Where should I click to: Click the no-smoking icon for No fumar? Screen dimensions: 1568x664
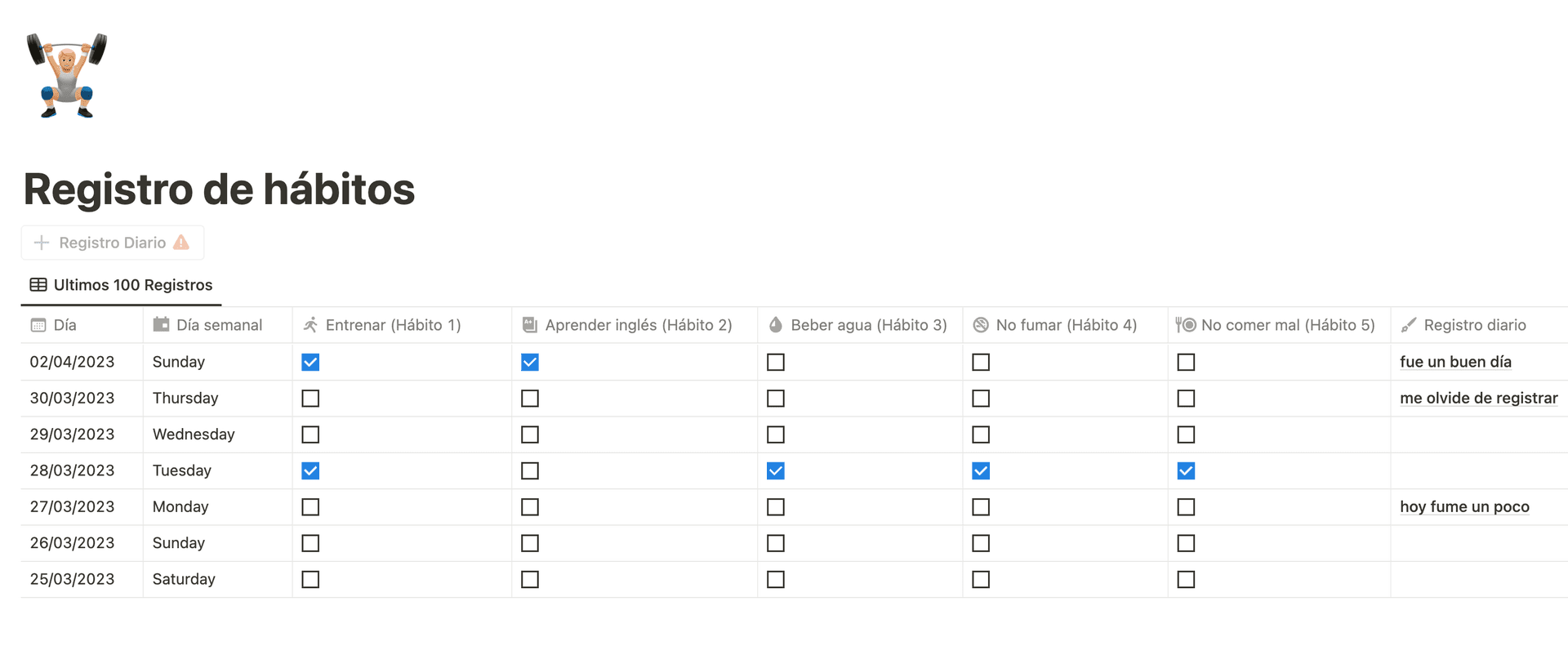coord(981,325)
